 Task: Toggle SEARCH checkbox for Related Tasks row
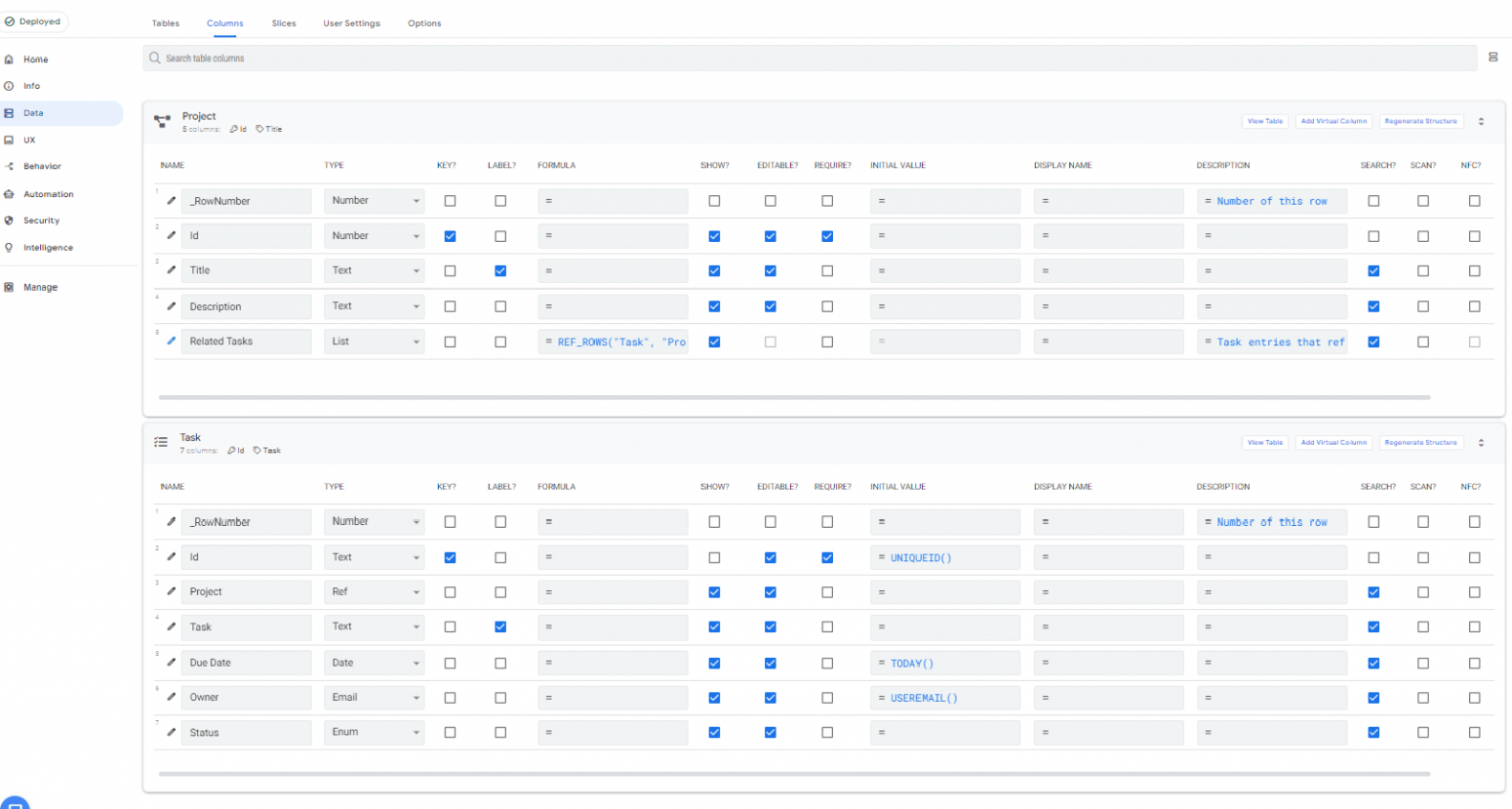click(x=1373, y=343)
